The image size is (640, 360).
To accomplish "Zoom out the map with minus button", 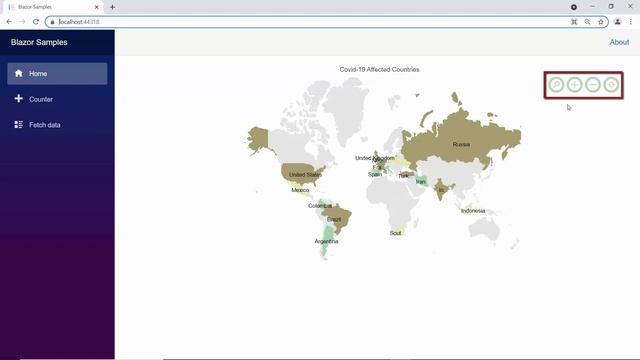I will pyautogui.click(x=593, y=85).
